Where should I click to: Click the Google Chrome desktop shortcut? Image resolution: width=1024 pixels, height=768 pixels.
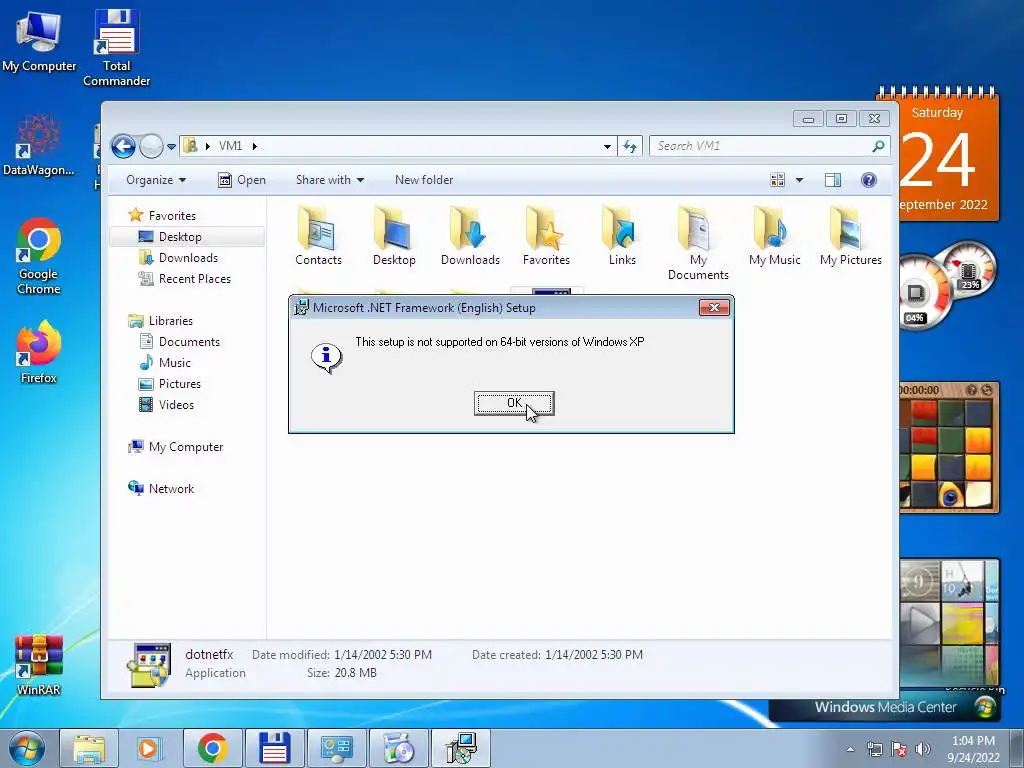tap(39, 256)
